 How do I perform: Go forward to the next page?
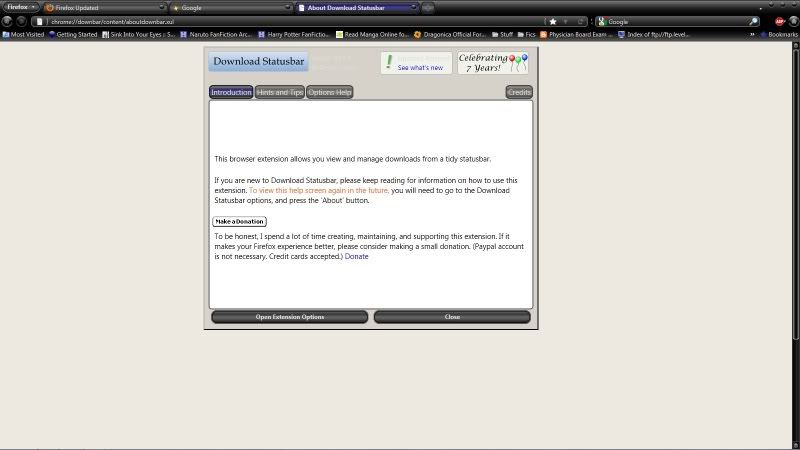click(x=21, y=21)
